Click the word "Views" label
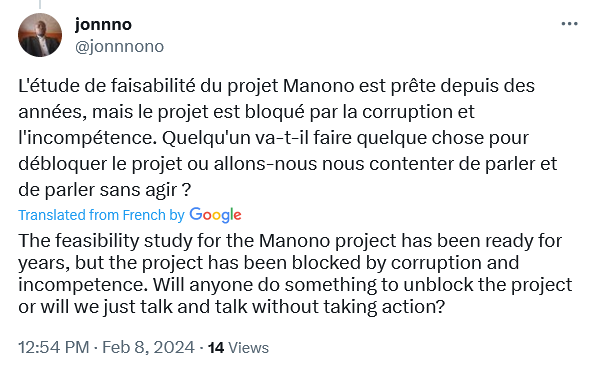Image resolution: width=598 pixels, height=371 pixels. (x=248, y=348)
